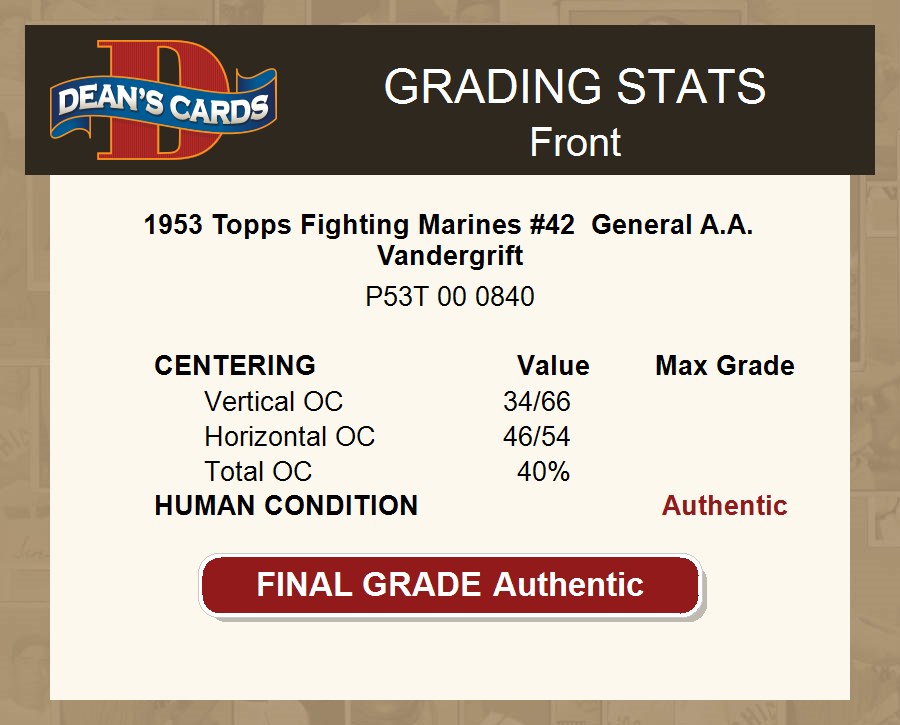
Task: Click the CENTERING section label
Action: point(235,366)
